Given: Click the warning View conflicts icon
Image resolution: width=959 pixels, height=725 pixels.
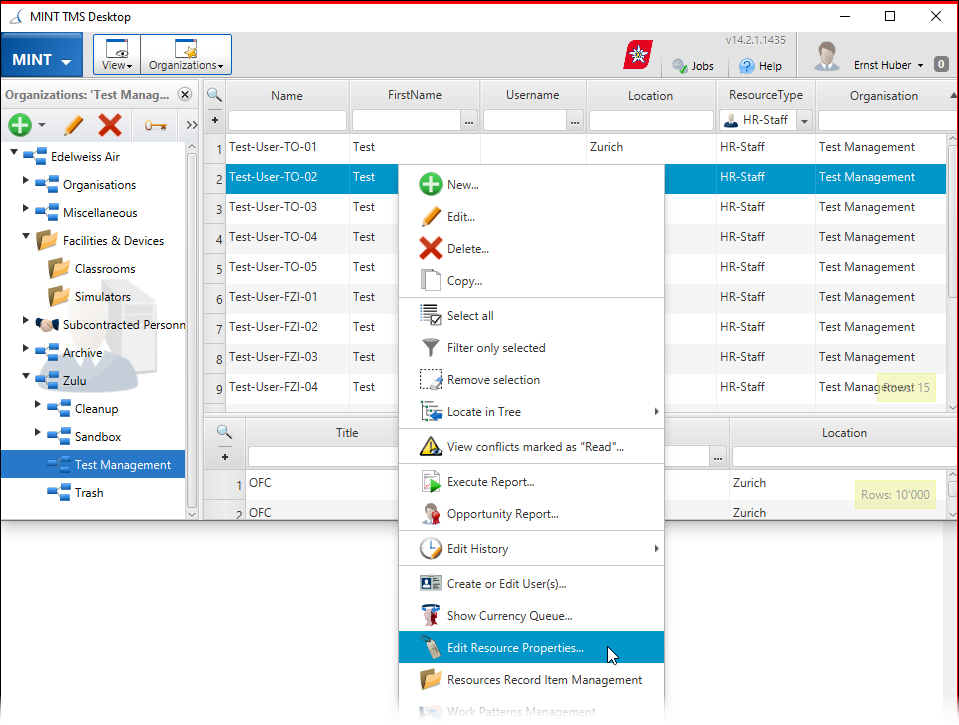Looking at the screenshot, I should [x=431, y=447].
